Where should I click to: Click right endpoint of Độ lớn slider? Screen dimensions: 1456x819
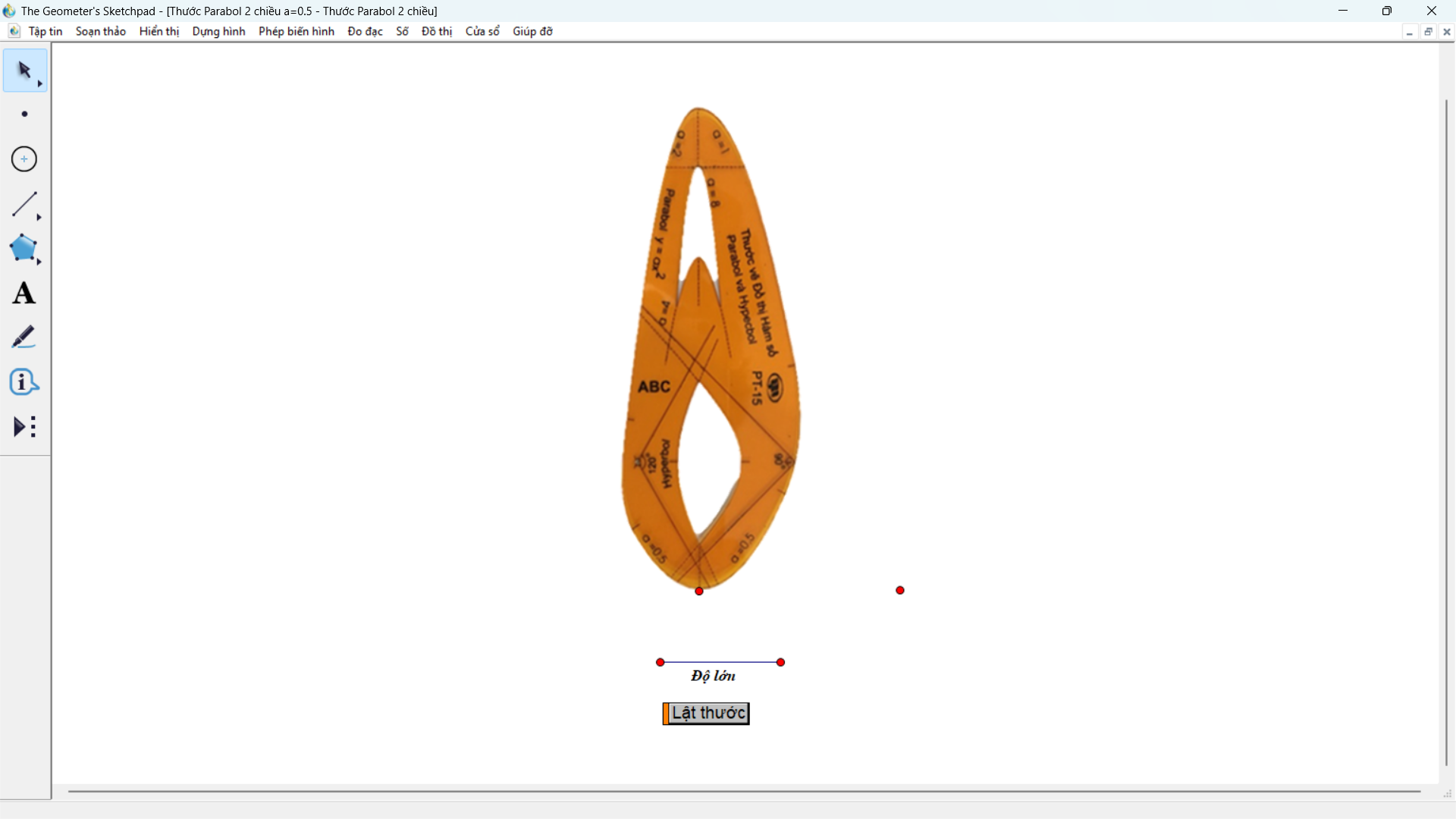click(x=780, y=662)
